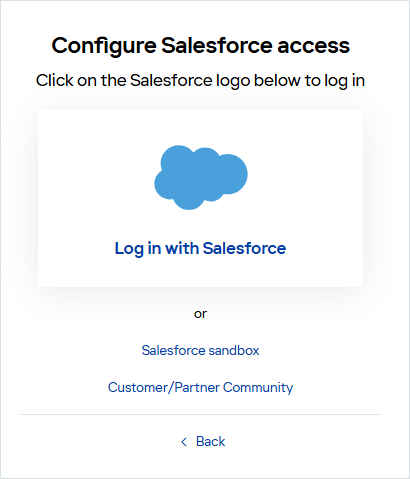Viewport: 410px width, 479px height.
Task: Click the blue Salesforce cloud logo
Action: (201, 177)
